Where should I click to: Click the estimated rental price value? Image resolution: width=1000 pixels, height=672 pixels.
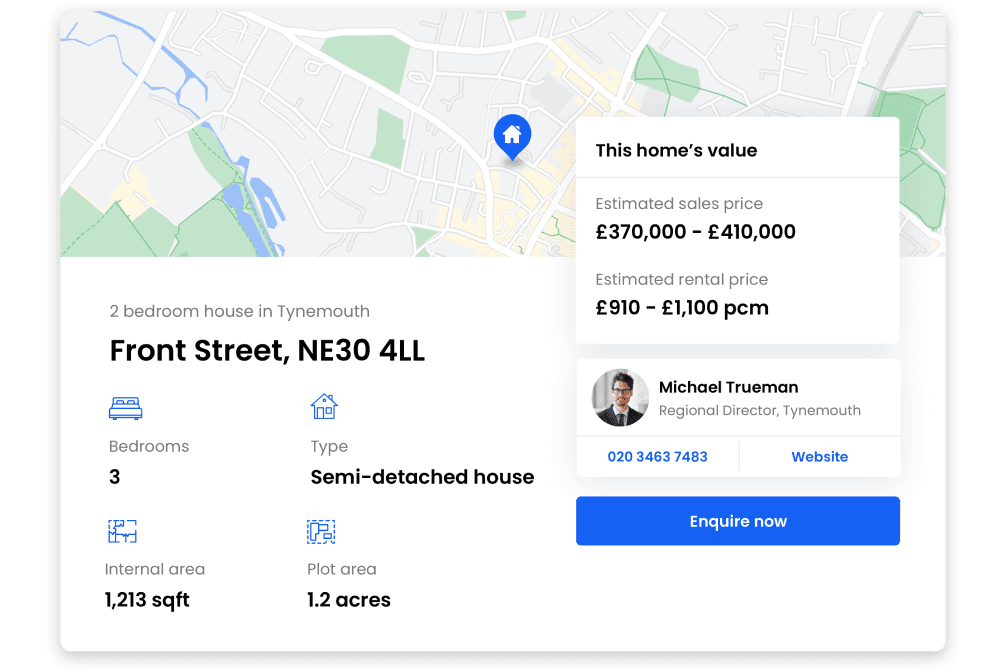pos(682,308)
